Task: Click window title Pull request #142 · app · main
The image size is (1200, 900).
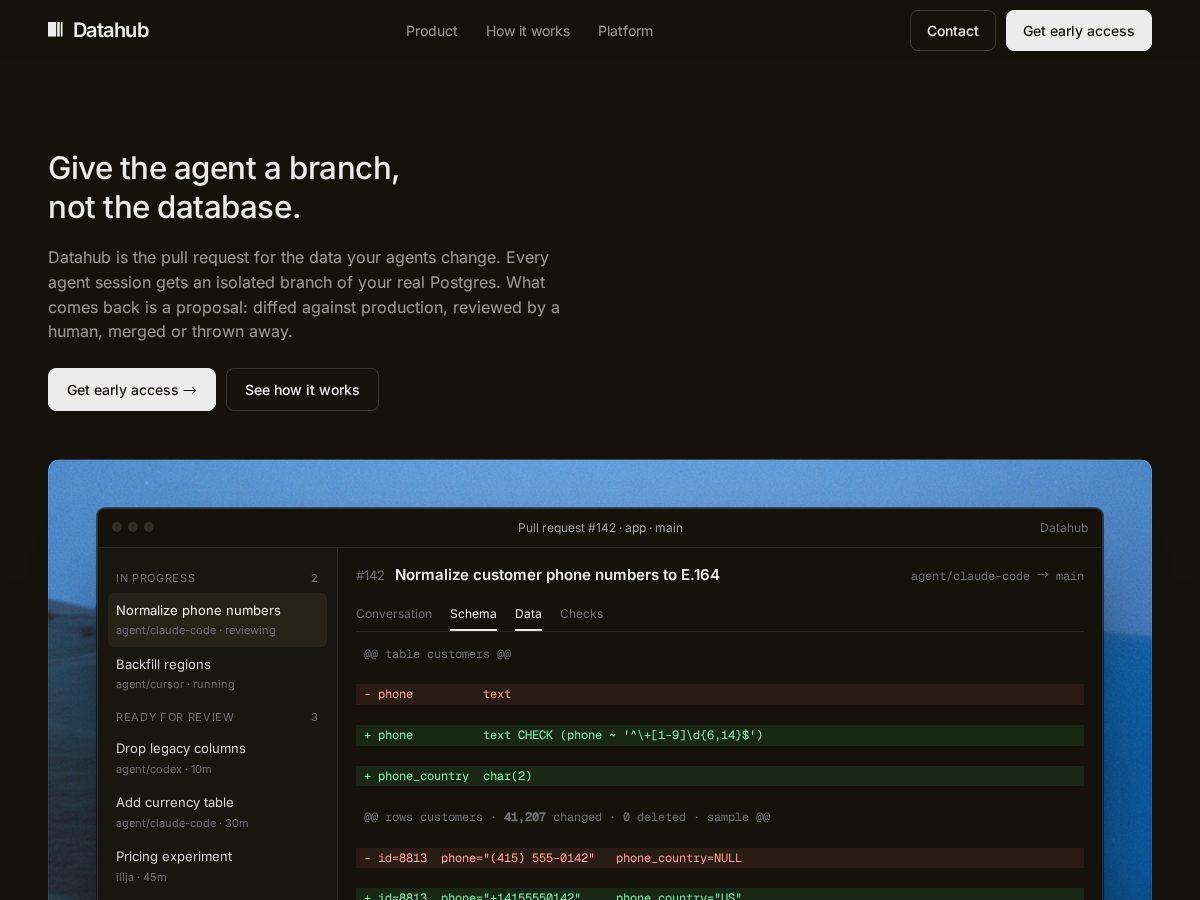Action: 600,528
